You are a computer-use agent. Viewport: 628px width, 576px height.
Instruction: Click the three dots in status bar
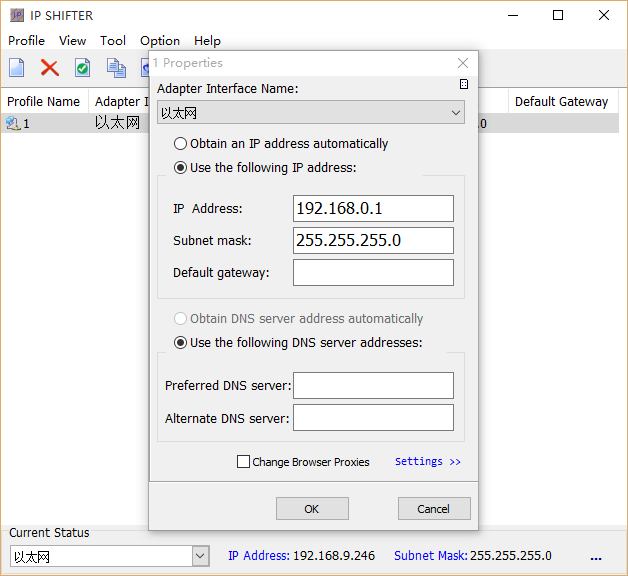[596, 557]
